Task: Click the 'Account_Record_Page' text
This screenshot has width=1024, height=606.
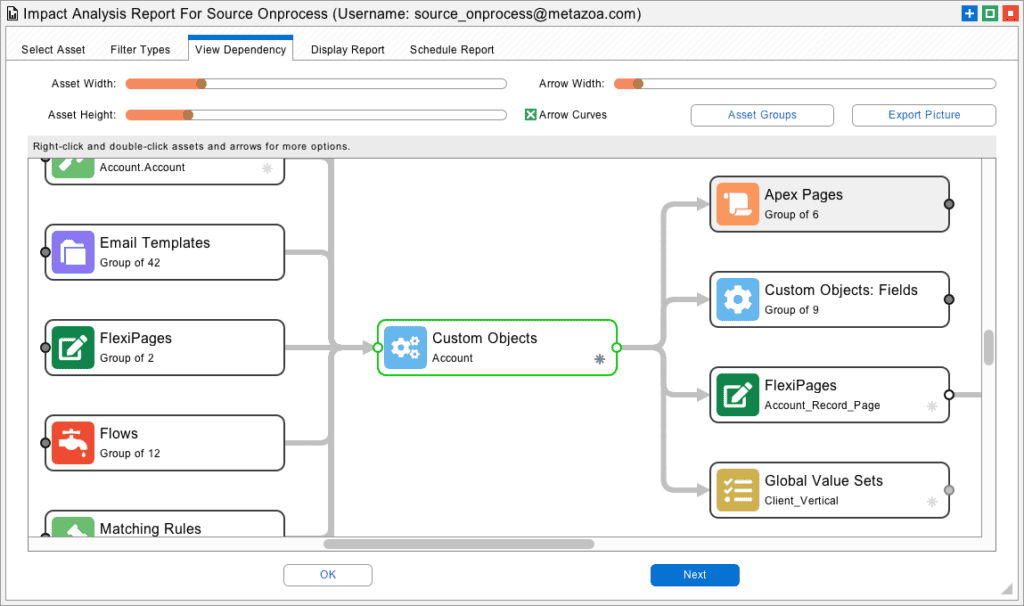Action: (x=822, y=405)
